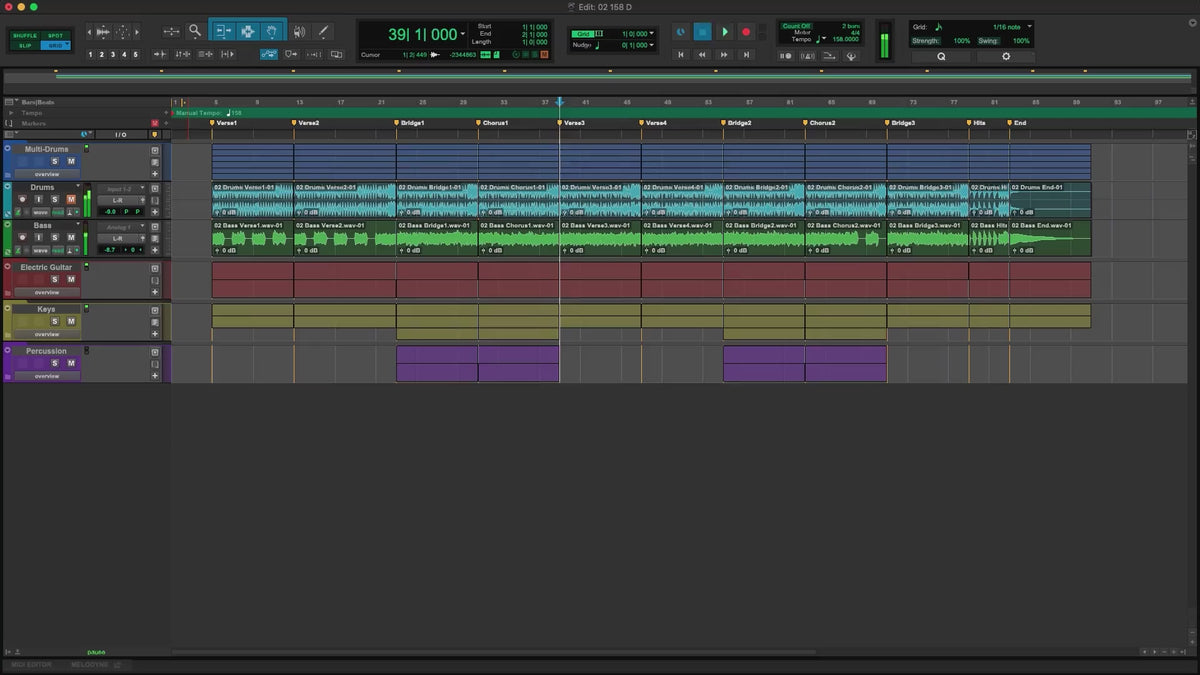Select the Trim tool
The height and width of the screenshot is (675, 1200).
222,31
